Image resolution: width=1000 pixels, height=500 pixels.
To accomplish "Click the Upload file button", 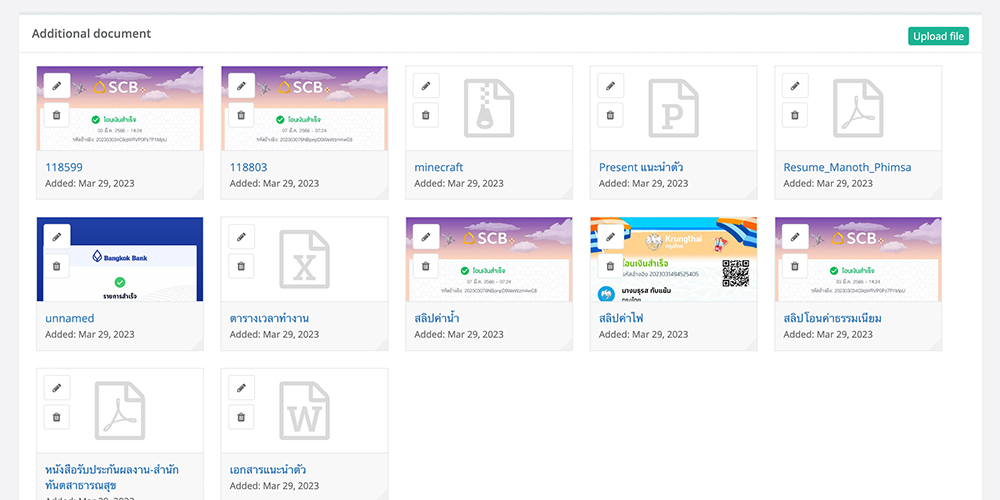I will click(938, 36).
